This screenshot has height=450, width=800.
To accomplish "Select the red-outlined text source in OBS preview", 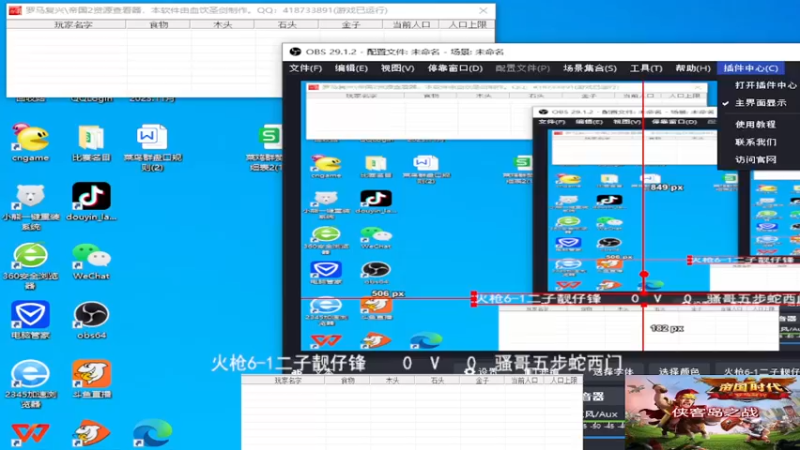I will [635, 299].
